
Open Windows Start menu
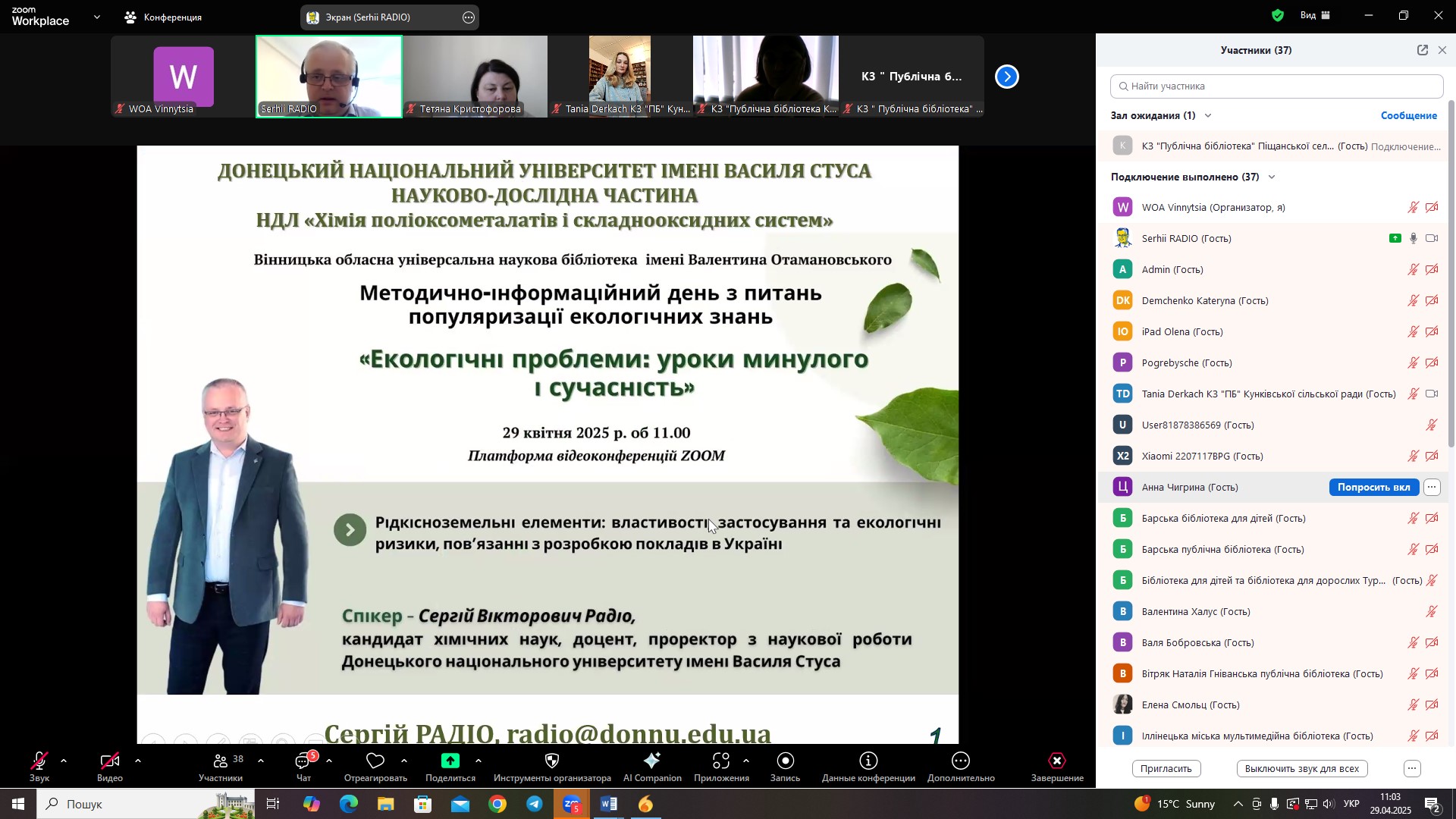pos(17,805)
